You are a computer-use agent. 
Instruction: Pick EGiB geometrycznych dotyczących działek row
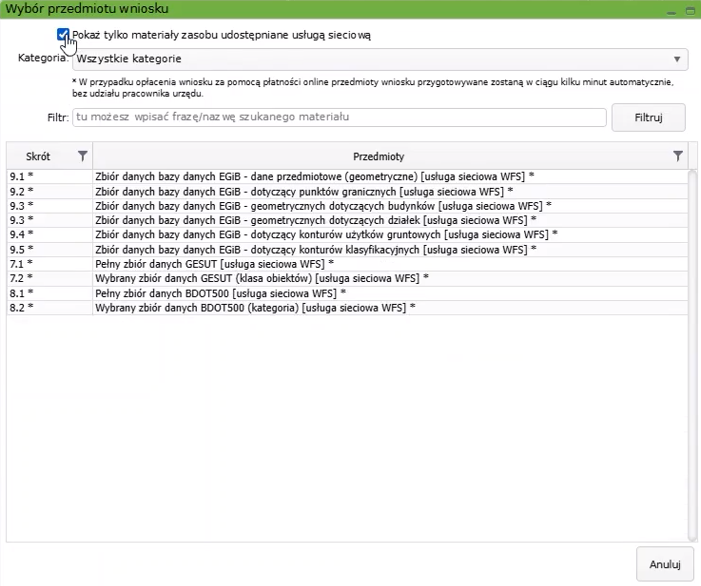[x=315, y=220]
